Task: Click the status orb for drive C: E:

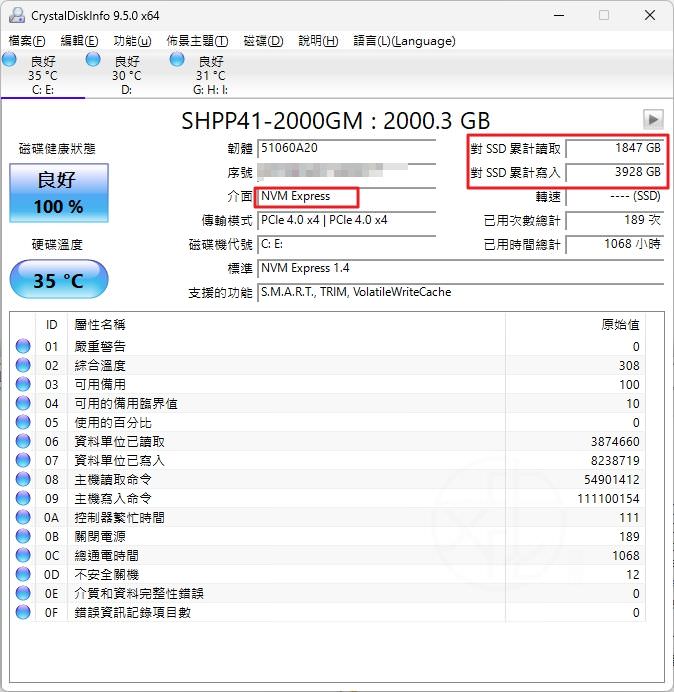Action: [9, 60]
